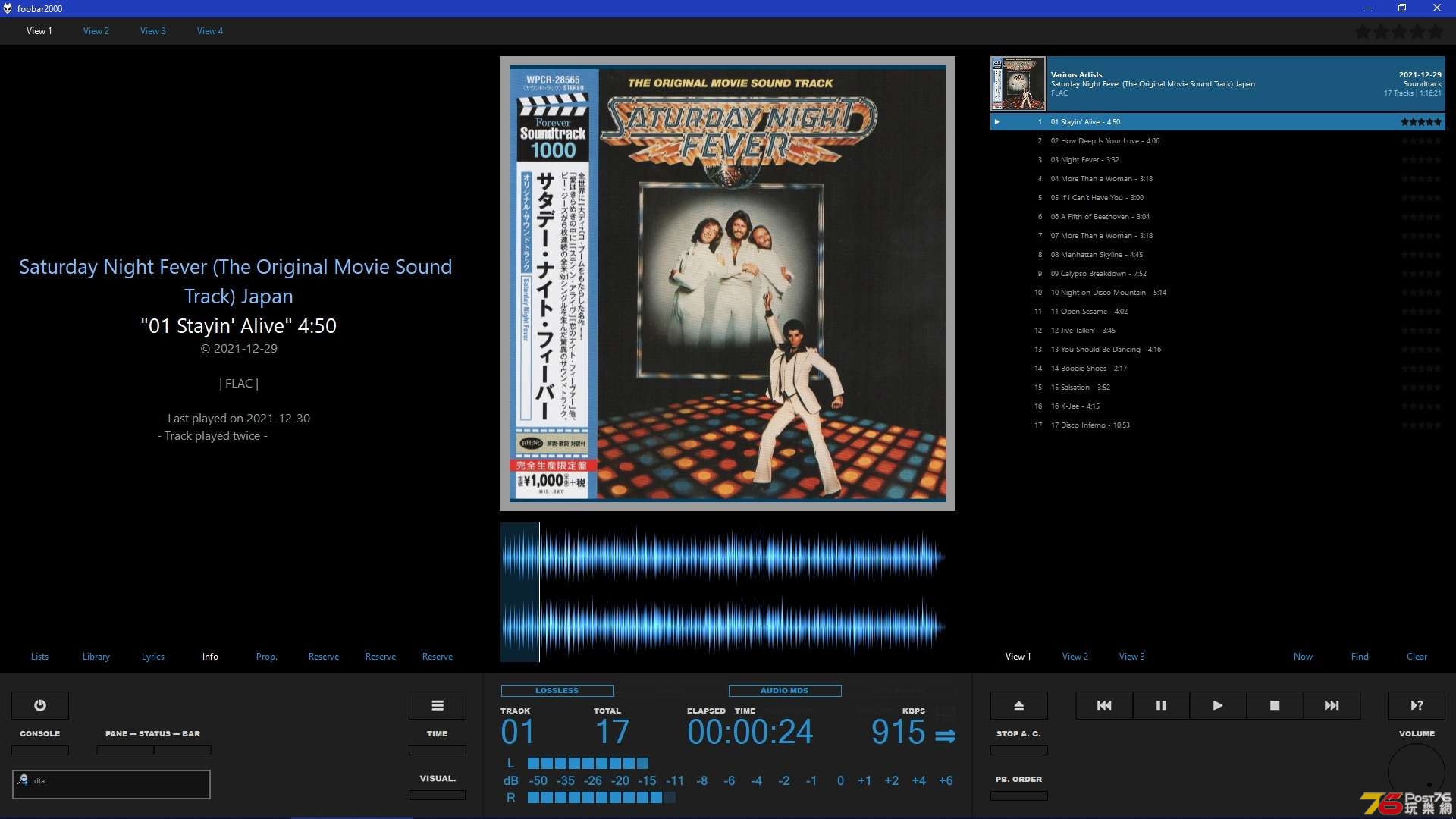The image size is (1456, 819).
Task: Toggle the VISUAL. indicator bar
Action: pyautogui.click(x=438, y=795)
